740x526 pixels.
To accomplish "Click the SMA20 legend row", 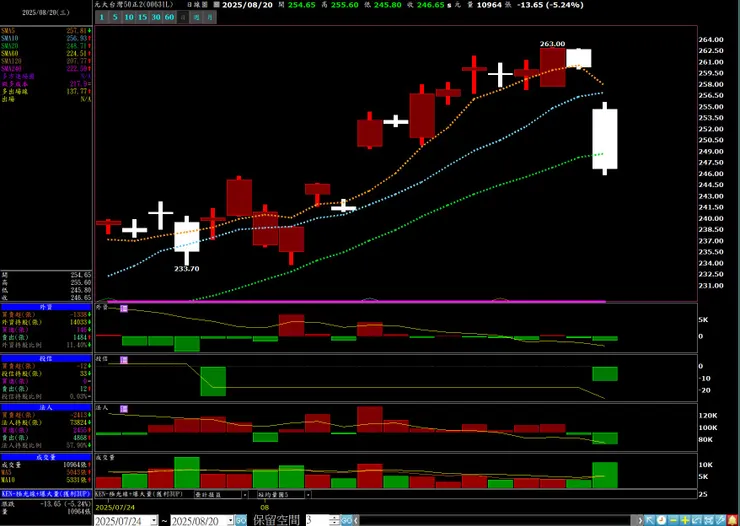I will [x=46, y=46].
